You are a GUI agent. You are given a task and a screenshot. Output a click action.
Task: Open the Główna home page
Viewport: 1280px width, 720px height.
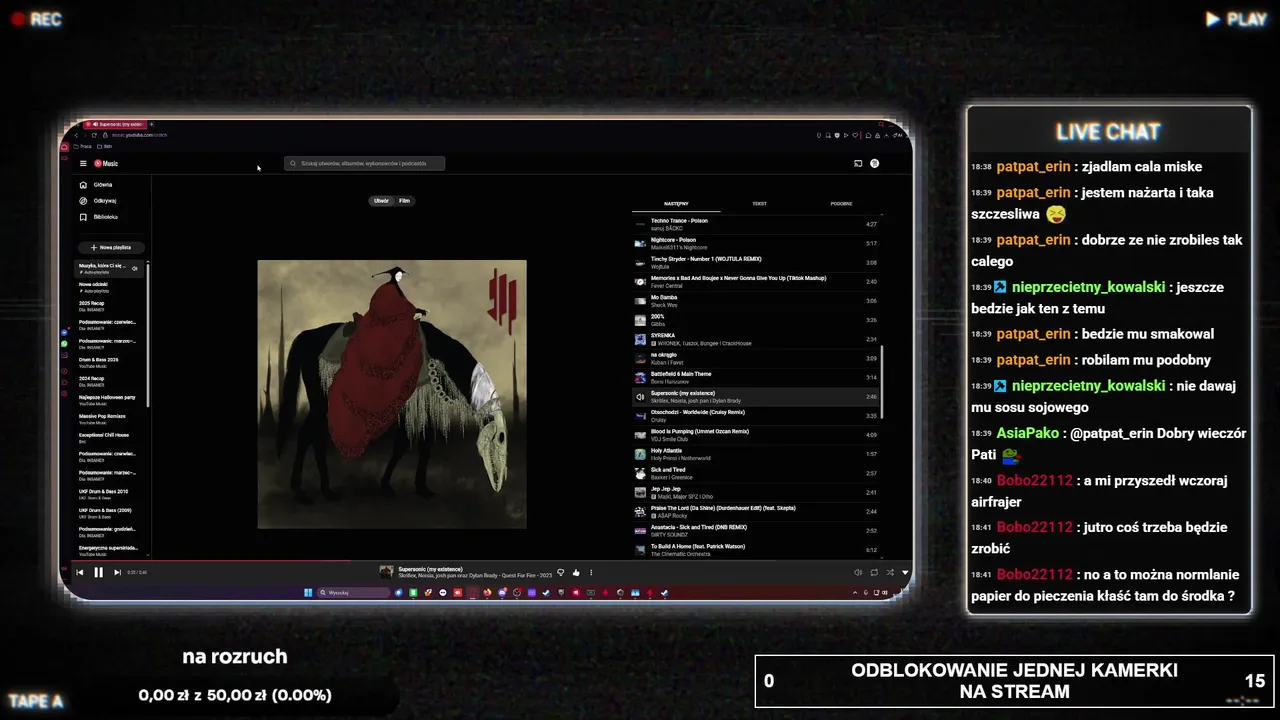[103, 185]
